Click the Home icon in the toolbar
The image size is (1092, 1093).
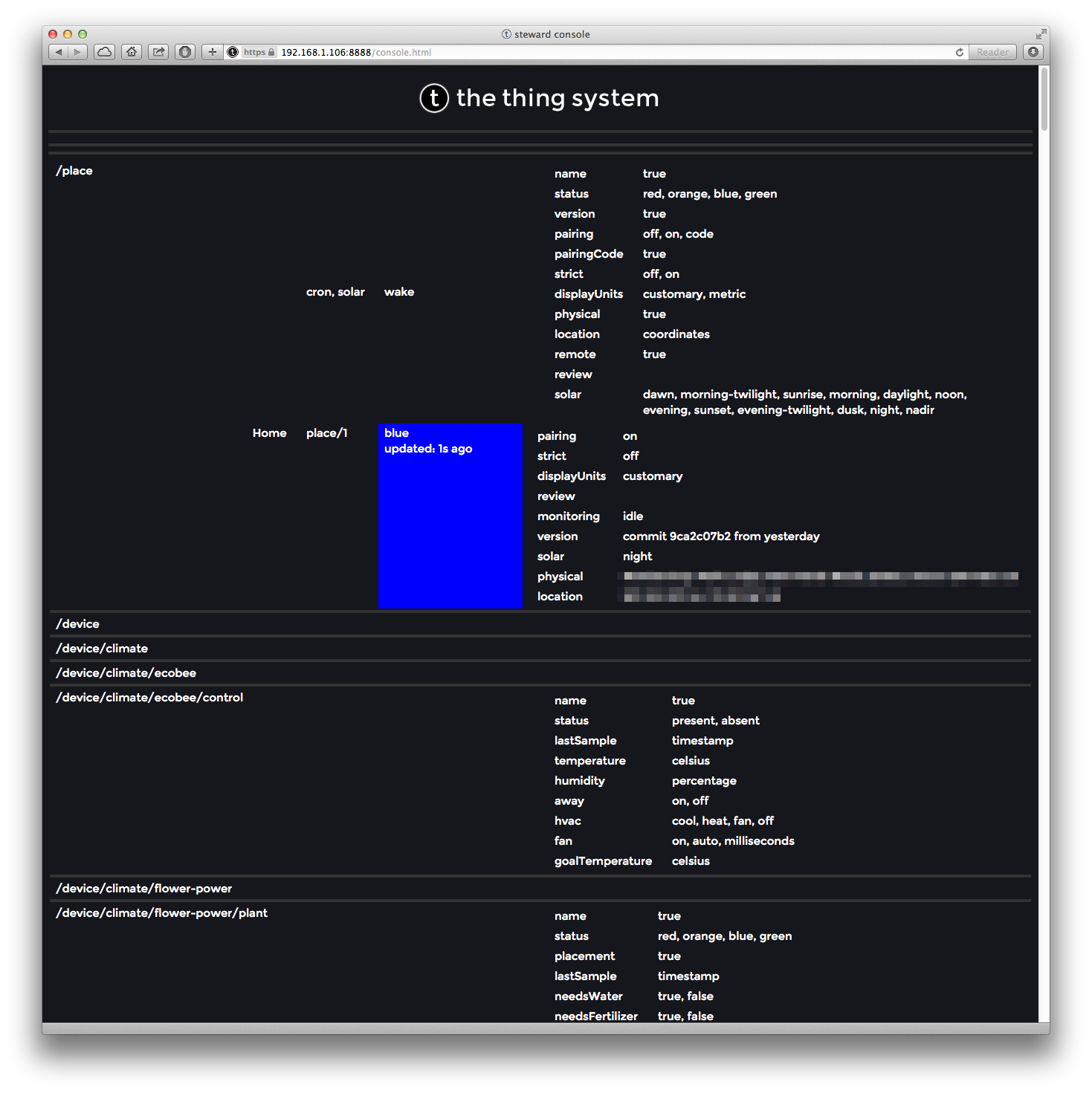coord(132,52)
